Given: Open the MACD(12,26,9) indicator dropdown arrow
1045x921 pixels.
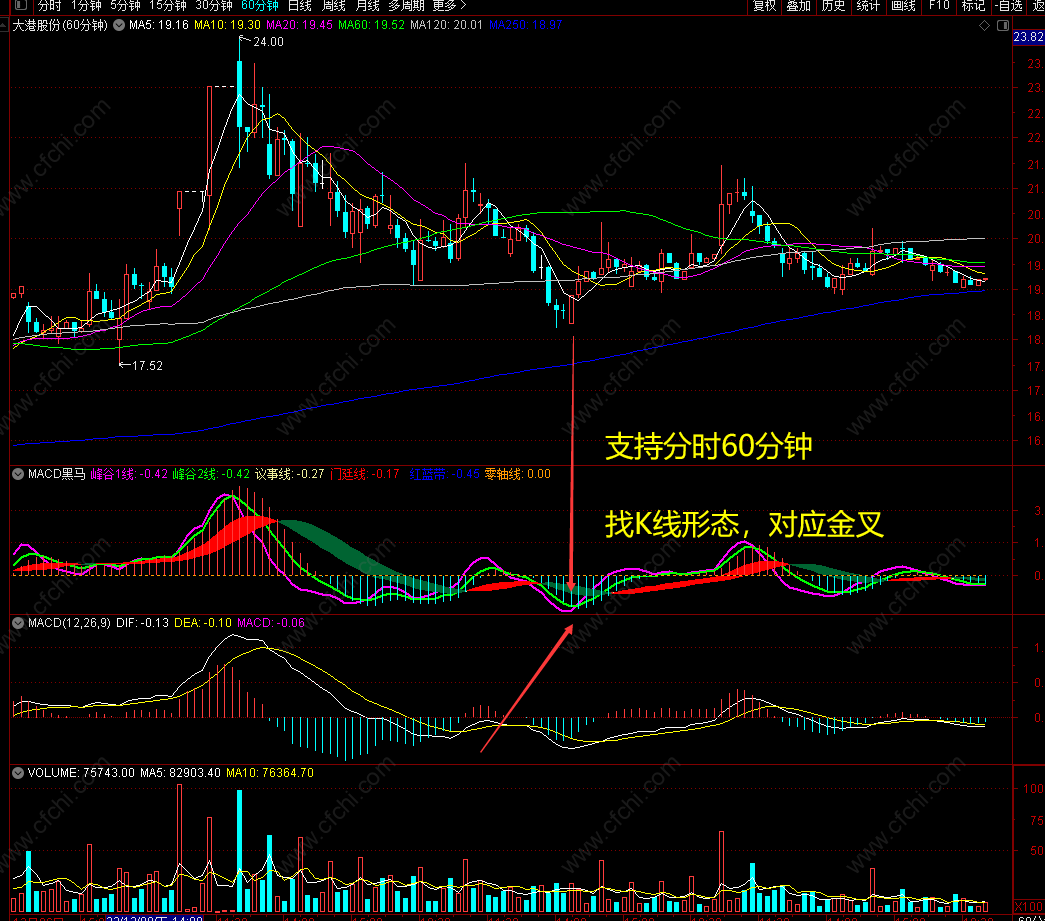Looking at the screenshot, I should pyautogui.click(x=18, y=623).
